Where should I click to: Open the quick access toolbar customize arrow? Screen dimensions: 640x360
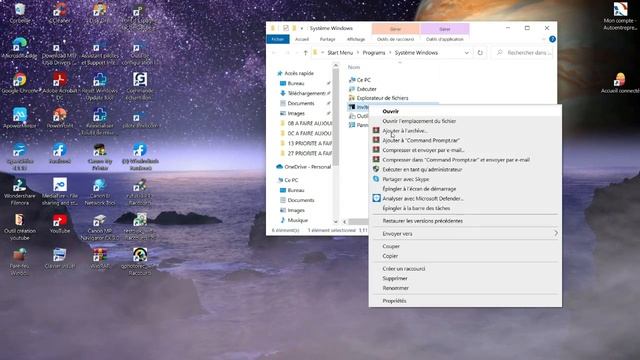point(302,28)
